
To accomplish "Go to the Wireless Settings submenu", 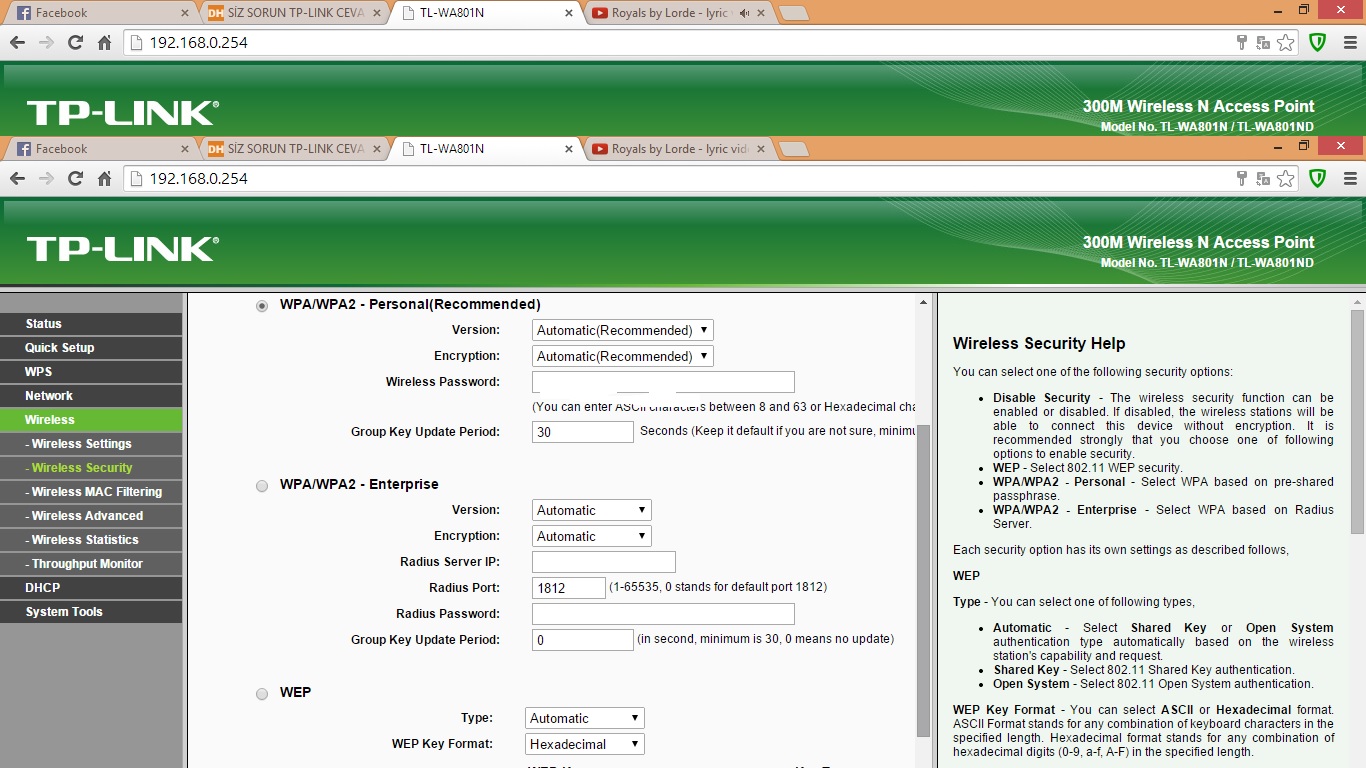I will 91,444.
